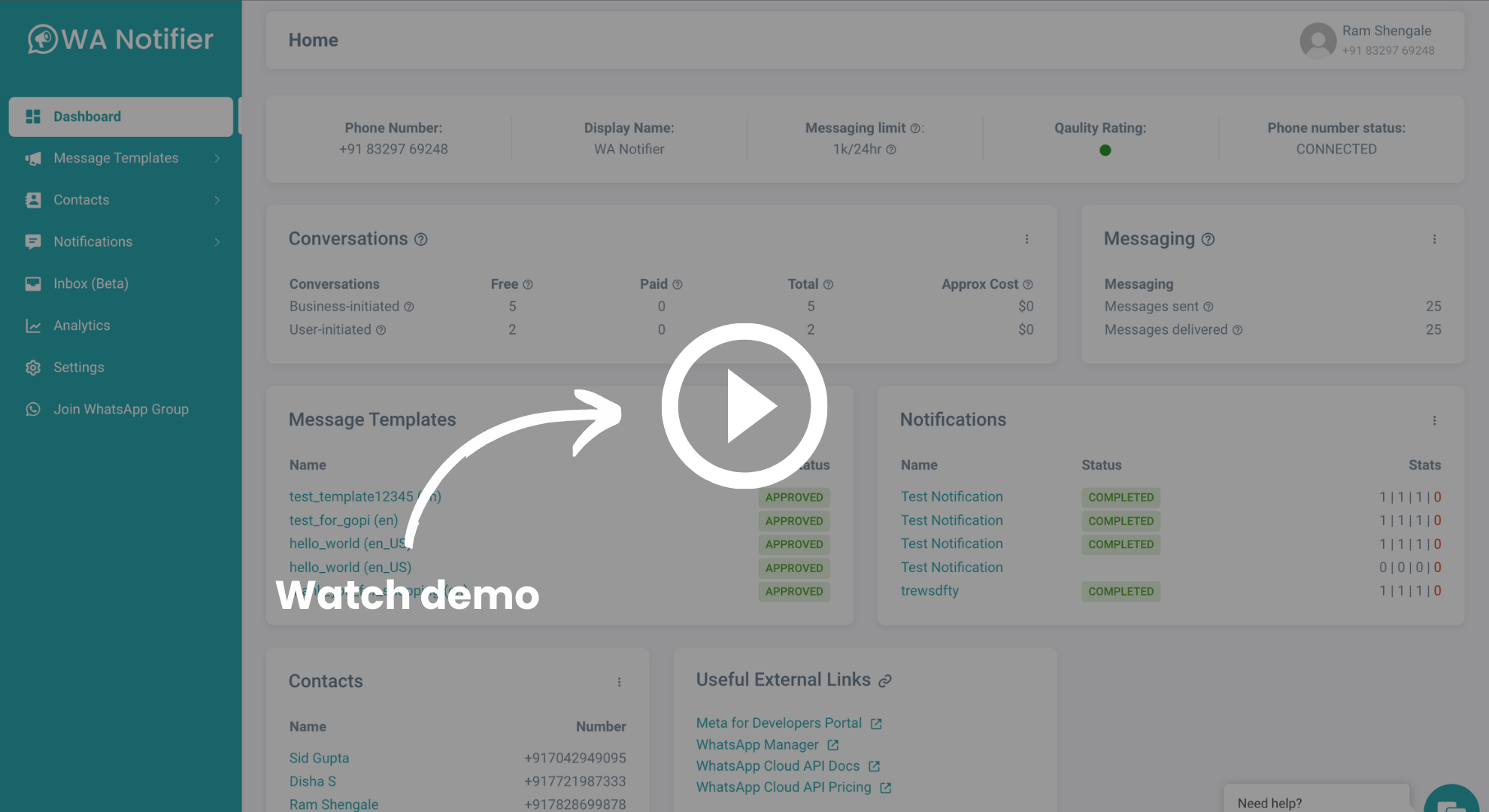Viewport: 1489px width, 812px height.
Task: Open Inbox (Beta) via its envelope icon
Action: point(33,283)
